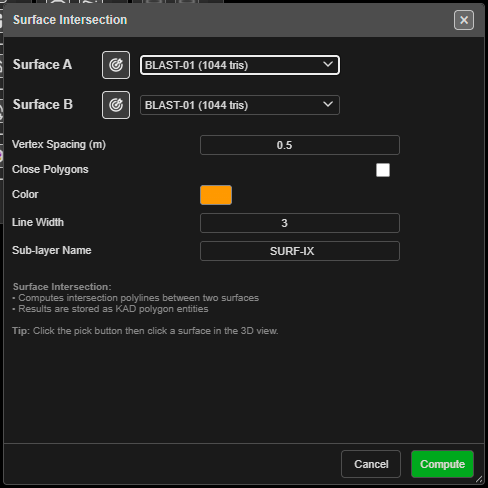Click the 'Results are stored as KAD polygon entities' line

(110, 309)
